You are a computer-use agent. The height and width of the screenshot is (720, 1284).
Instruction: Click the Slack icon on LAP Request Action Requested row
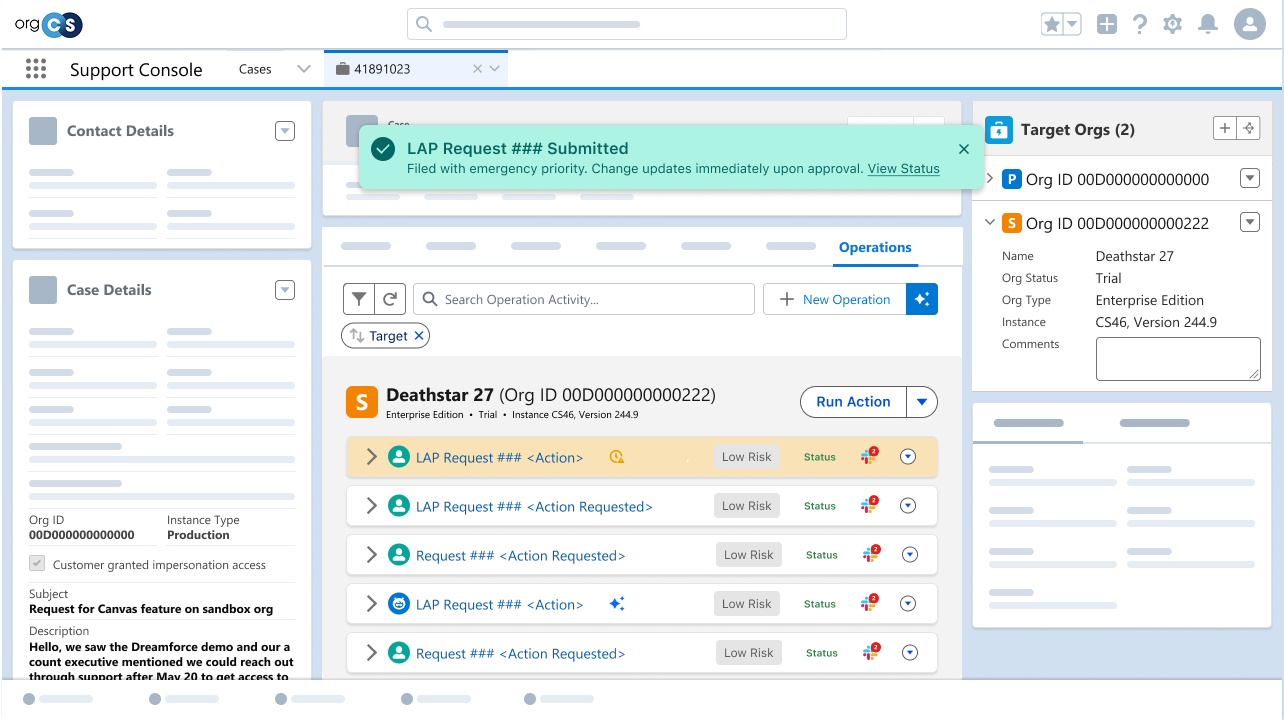(x=869, y=506)
